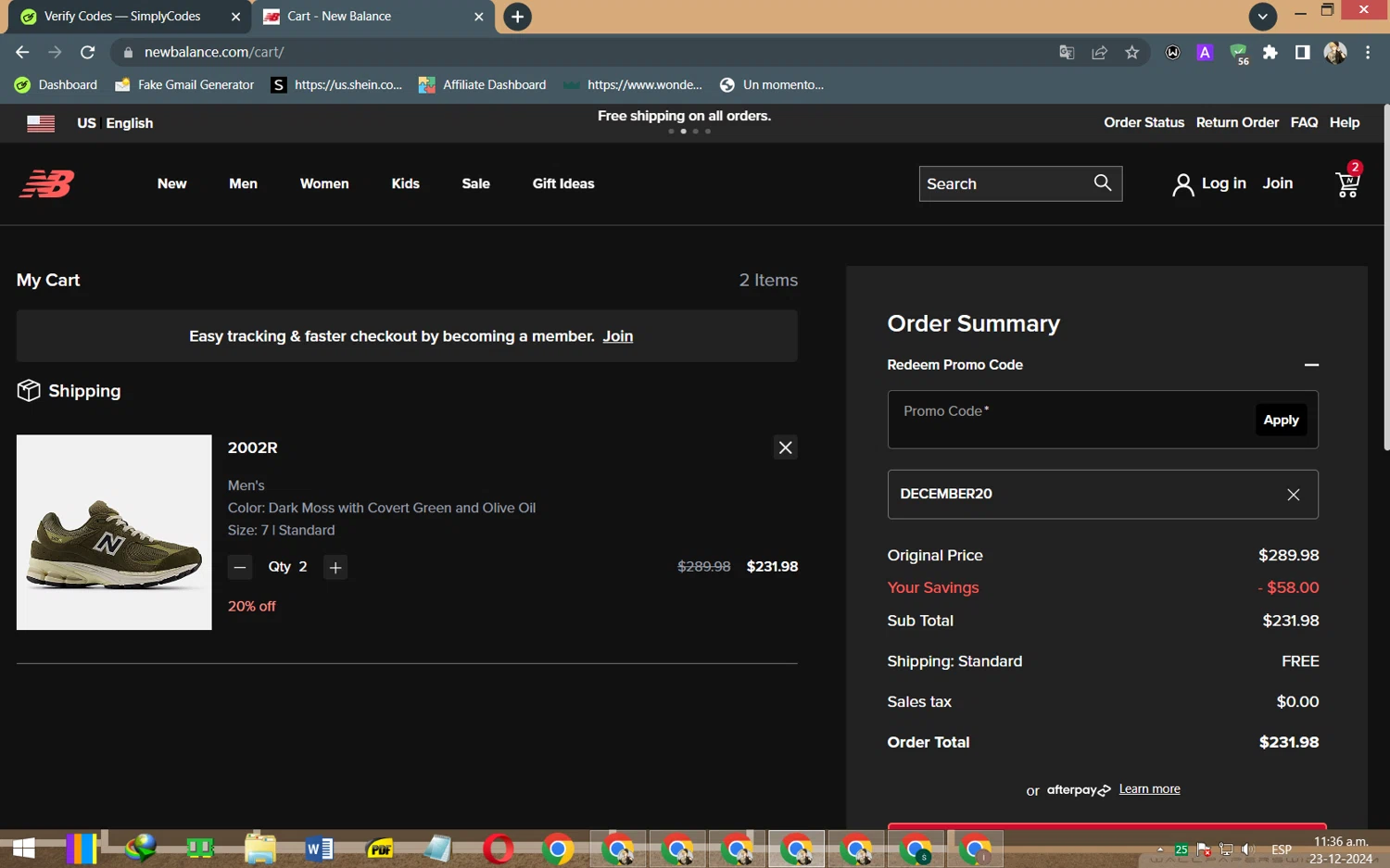Bookmark this page with the star icon

1131,53
